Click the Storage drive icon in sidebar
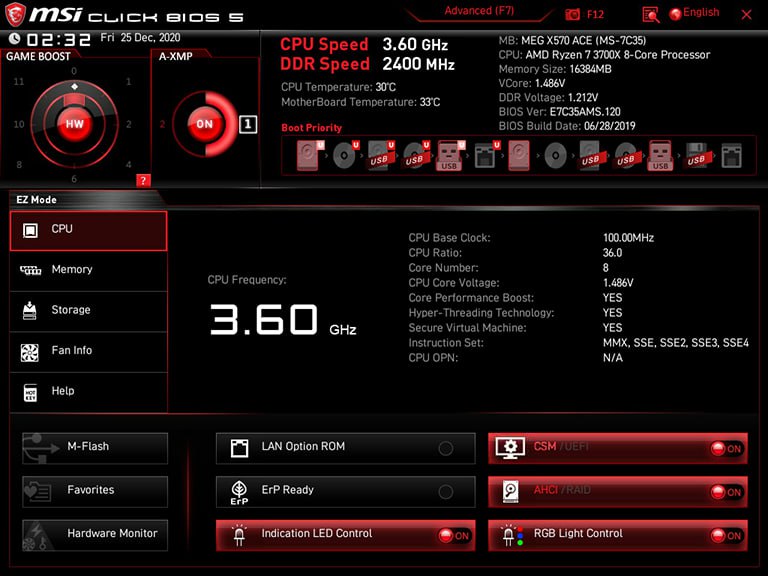 [x=30, y=310]
